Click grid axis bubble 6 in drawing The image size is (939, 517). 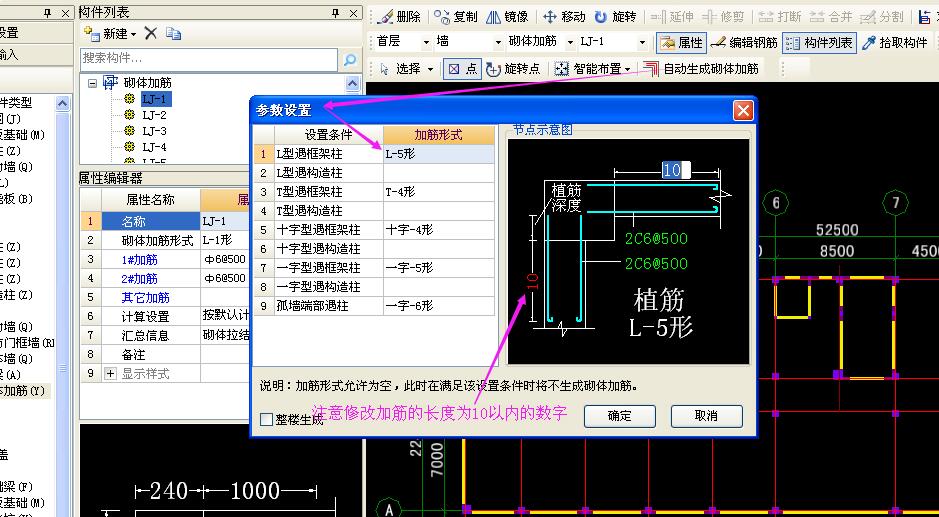776,203
